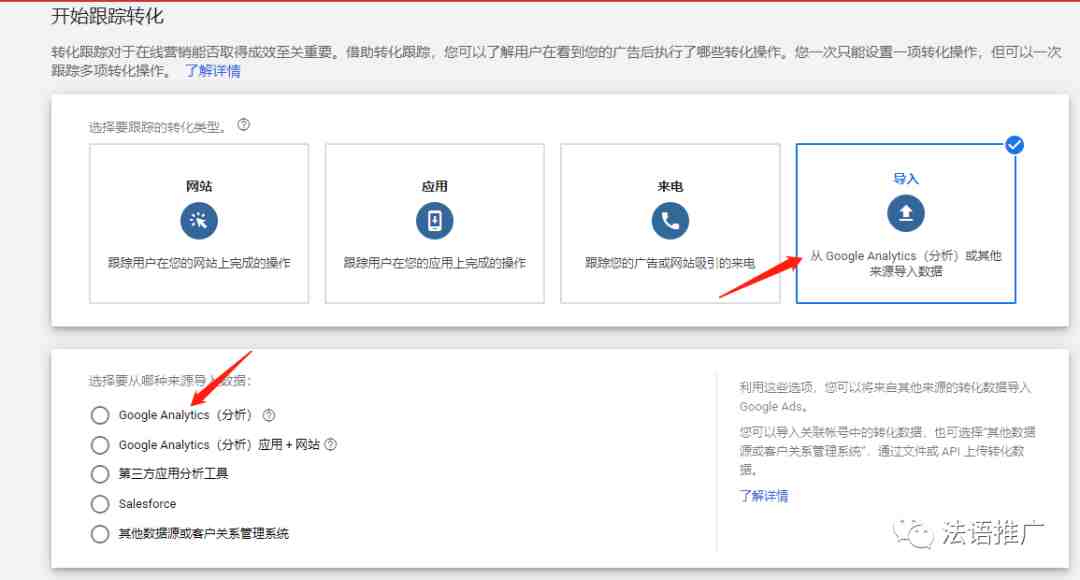Viewport: 1080px width, 580px height.
Task: Click text 跟踪用户在您的应用上完成的操作
Action: pyautogui.click(x=435, y=262)
